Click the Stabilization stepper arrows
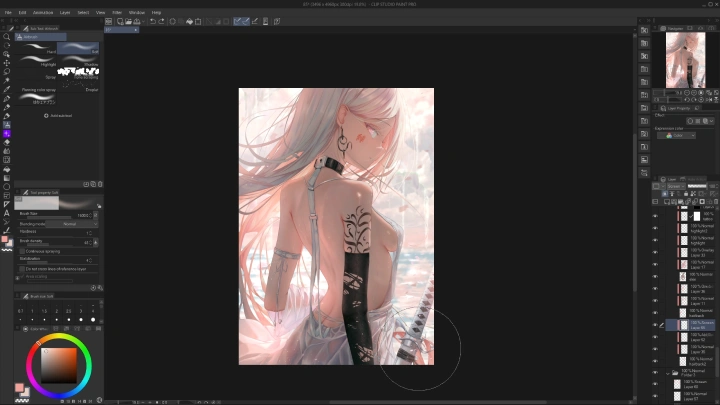The width and height of the screenshot is (720, 405). click(91, 260)
